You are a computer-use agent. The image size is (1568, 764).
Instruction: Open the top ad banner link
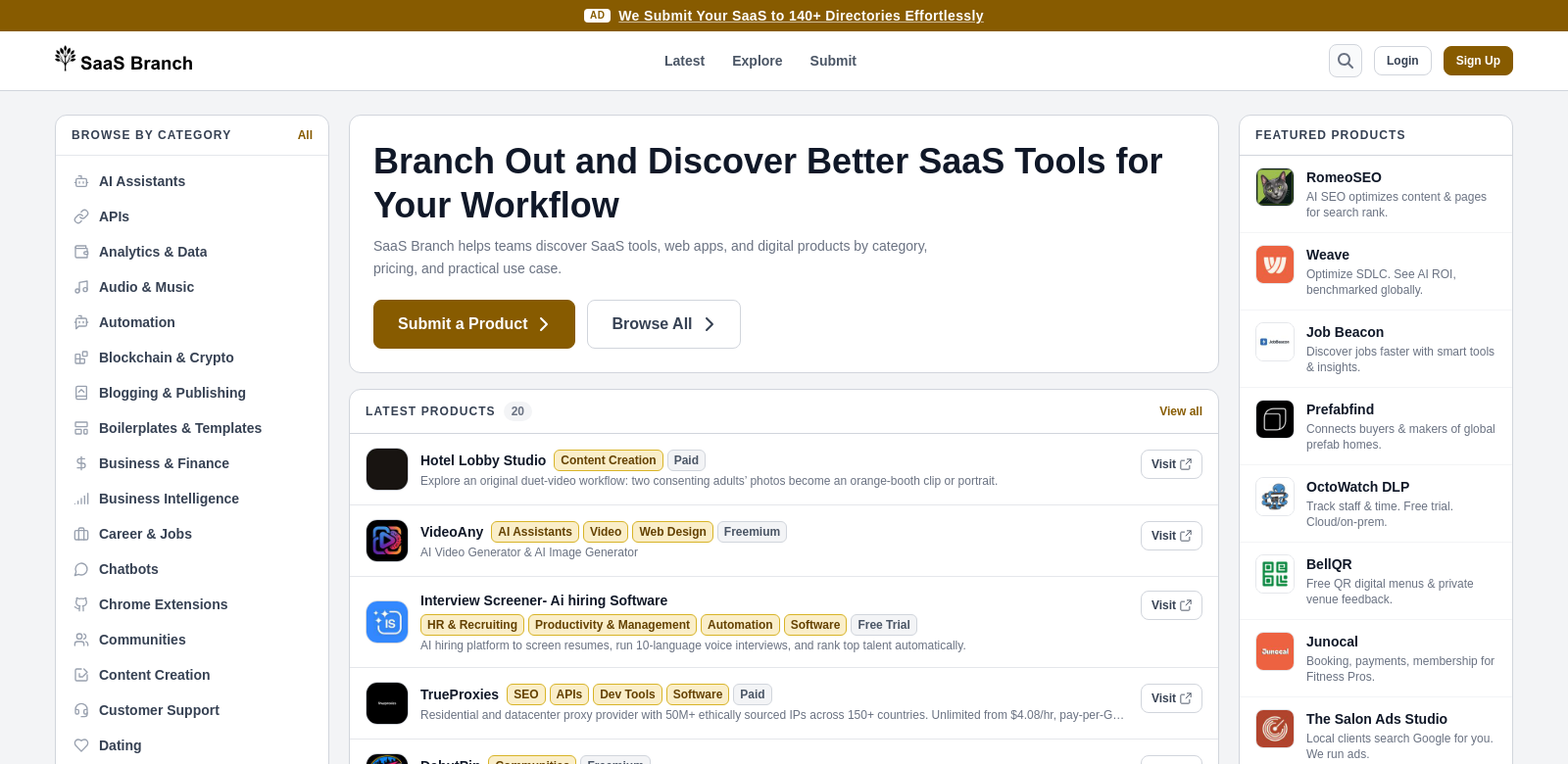801,16
